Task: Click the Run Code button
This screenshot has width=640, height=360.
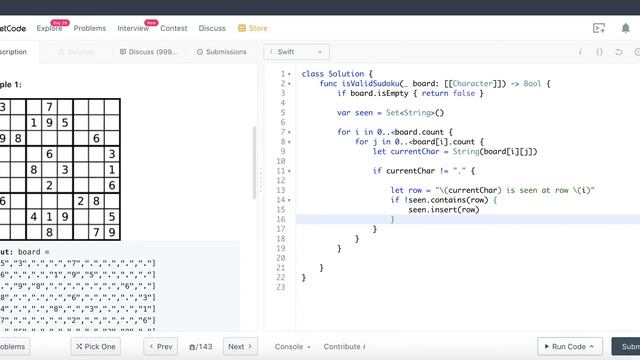Action: click(570, 347)
